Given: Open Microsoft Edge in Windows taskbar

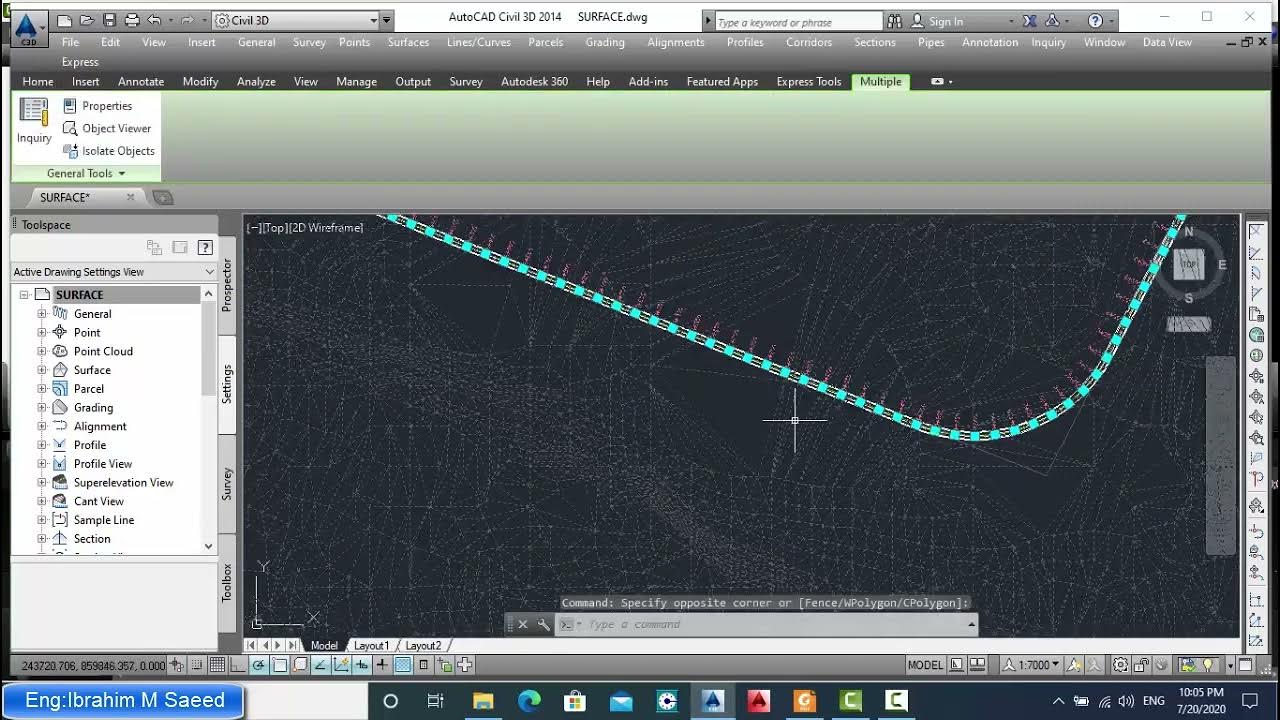Looking at the screenshot, I should point(528,701).
